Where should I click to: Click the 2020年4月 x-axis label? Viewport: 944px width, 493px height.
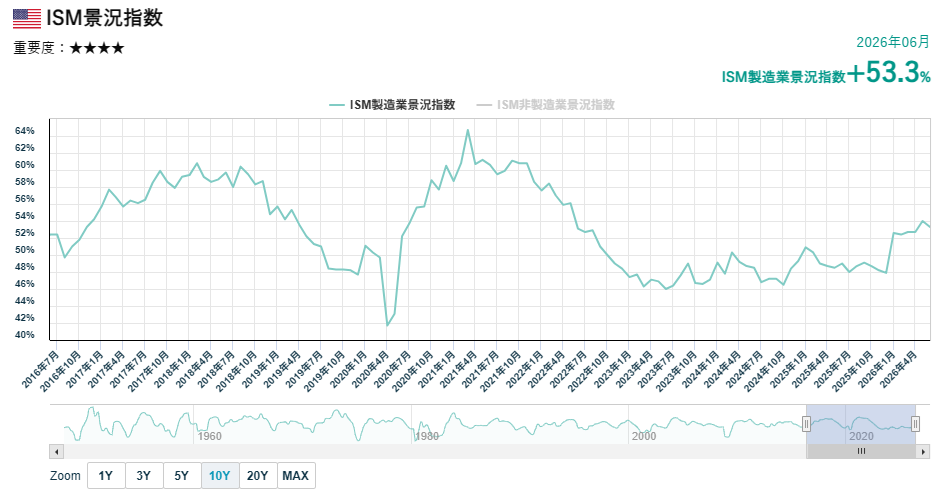point(371,368)
